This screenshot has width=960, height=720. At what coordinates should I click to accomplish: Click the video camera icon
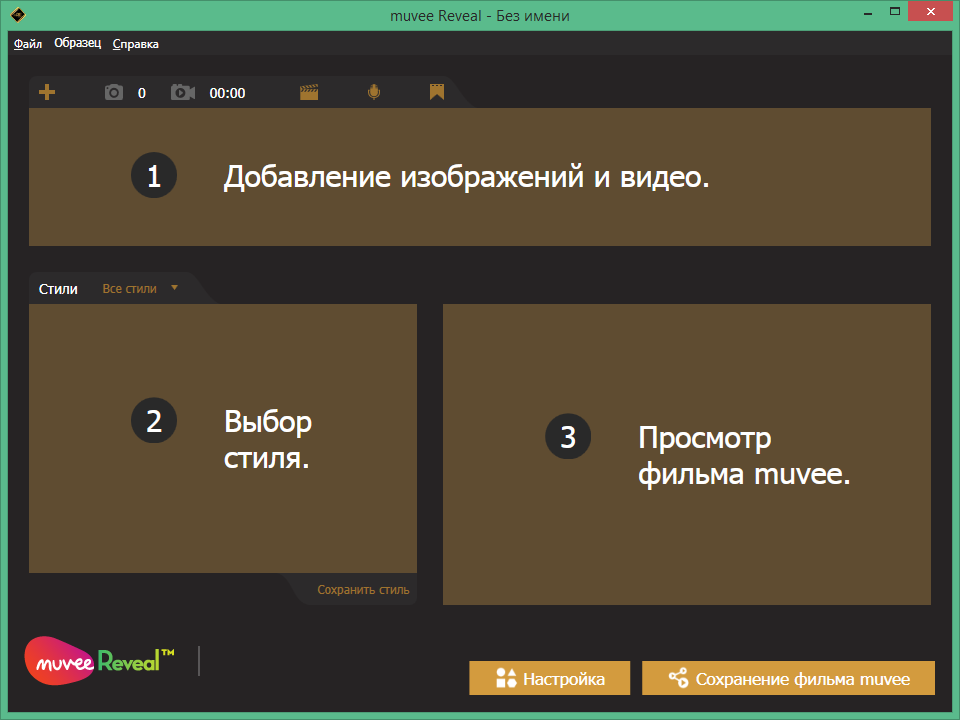(182, 92)
